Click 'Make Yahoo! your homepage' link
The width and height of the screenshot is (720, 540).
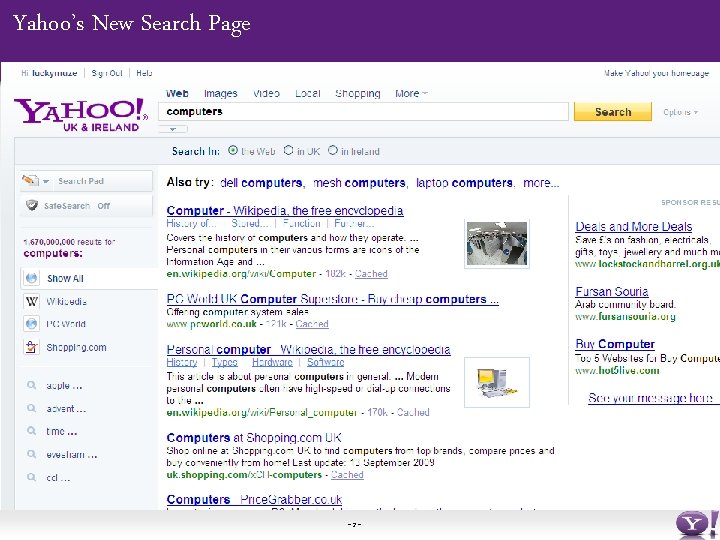656,73
